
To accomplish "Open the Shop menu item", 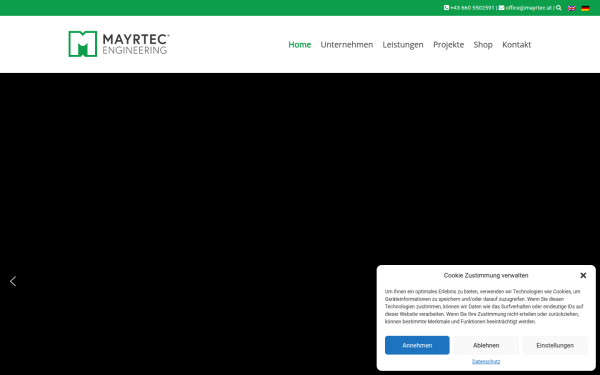I will coord(483,45).
